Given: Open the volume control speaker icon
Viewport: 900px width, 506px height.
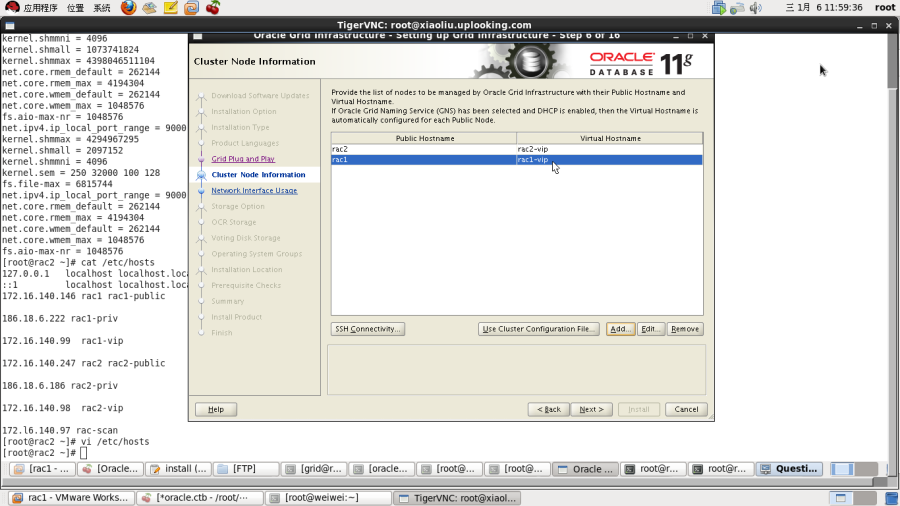Looking at the screenshot, I should pyautogui.click(x=755, y=7).
